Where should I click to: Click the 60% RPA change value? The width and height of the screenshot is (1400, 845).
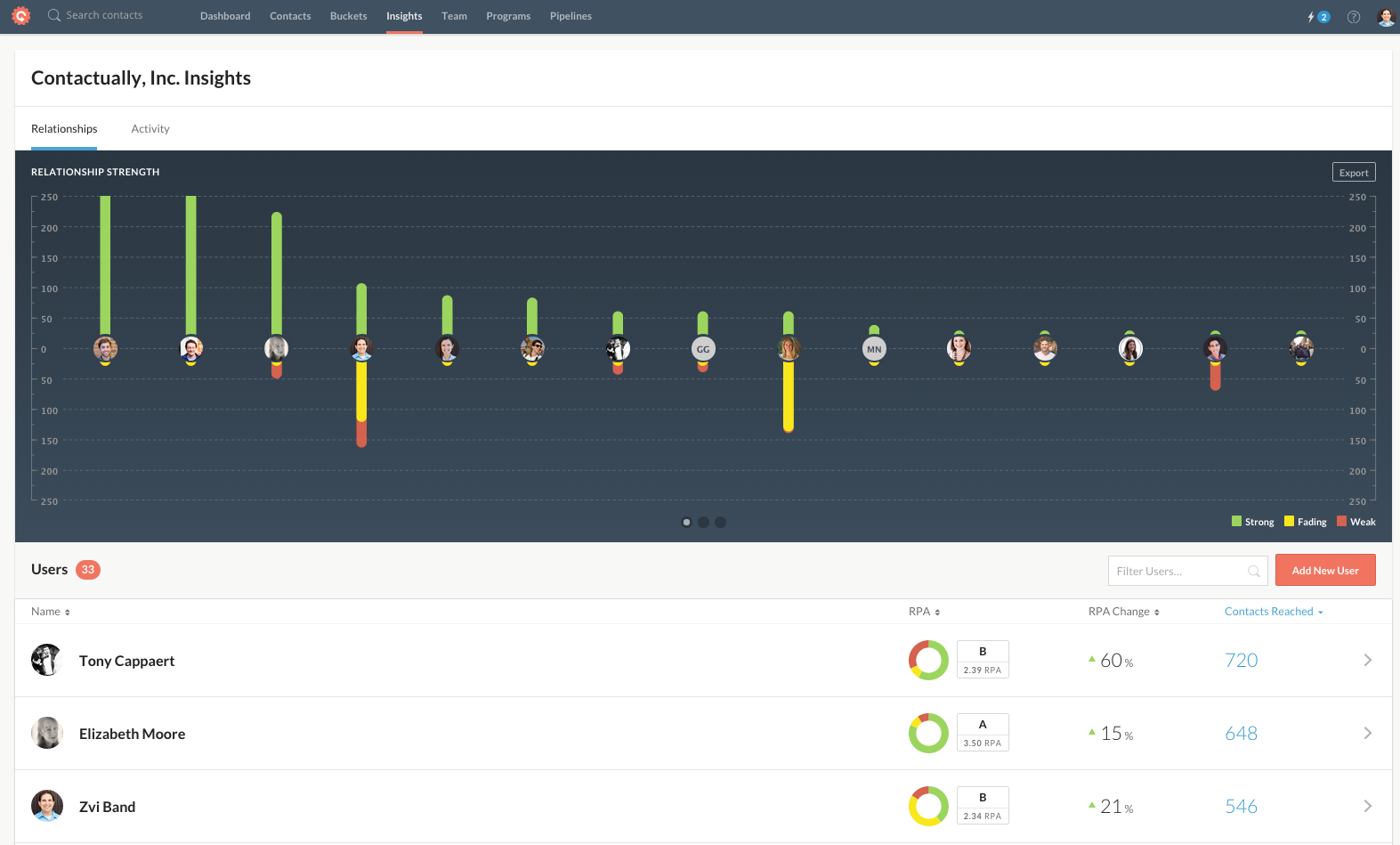(x=1116, y=661)
